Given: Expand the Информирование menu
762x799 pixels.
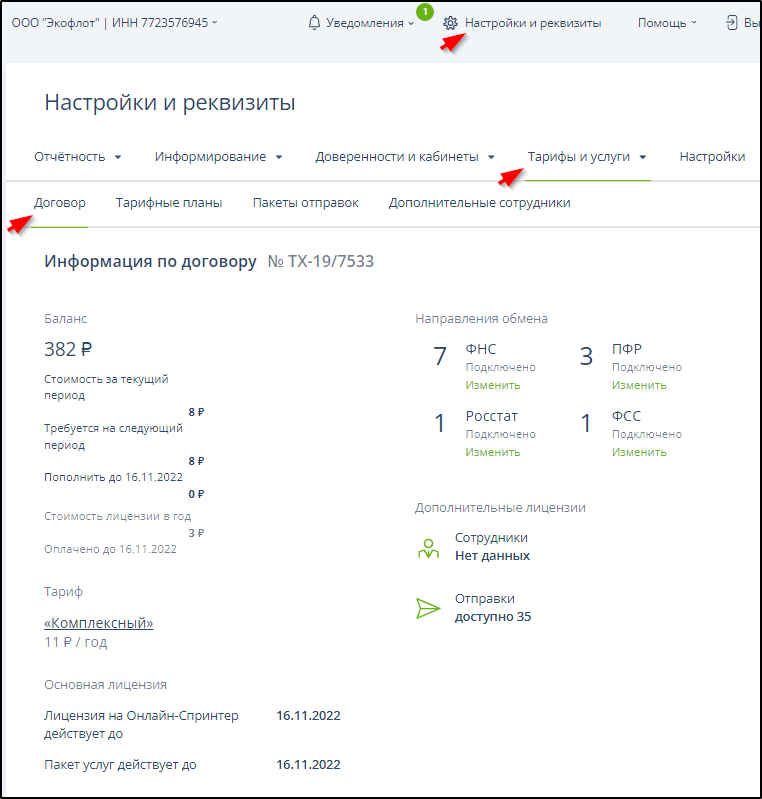Looking at the screenshot, I should [218, 157].
